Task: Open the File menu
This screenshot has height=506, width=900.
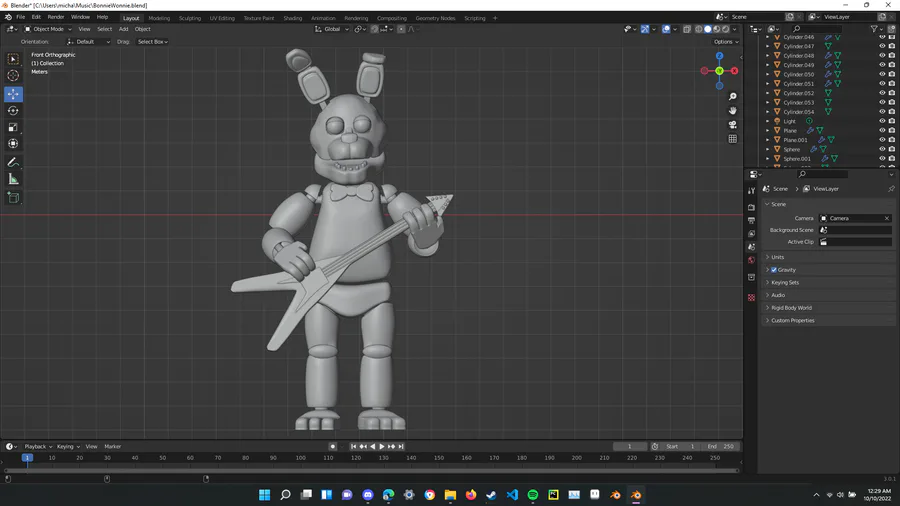Action: coord(21,17)
